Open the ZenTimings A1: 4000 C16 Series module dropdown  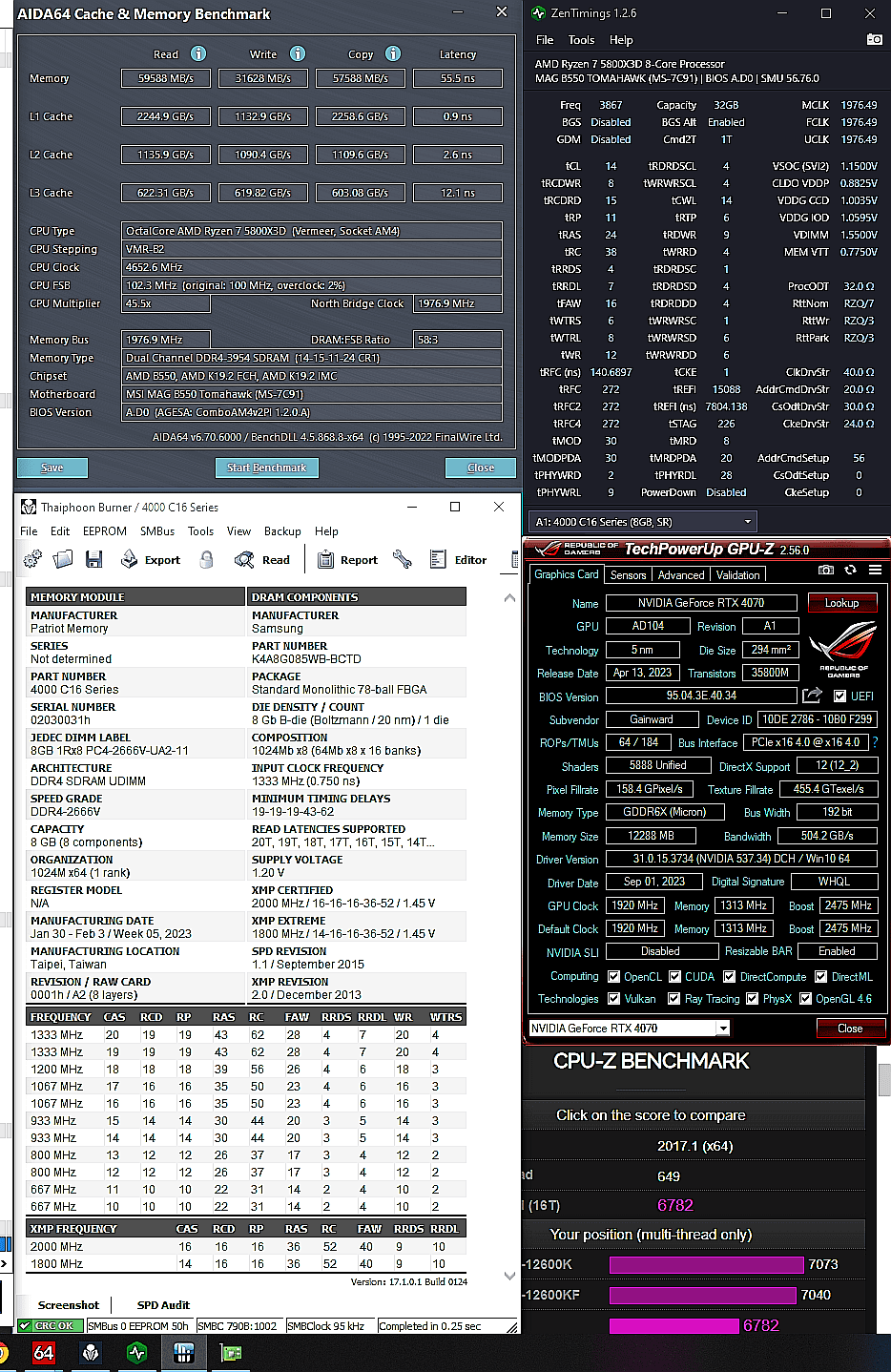click(x=643, y=521)
